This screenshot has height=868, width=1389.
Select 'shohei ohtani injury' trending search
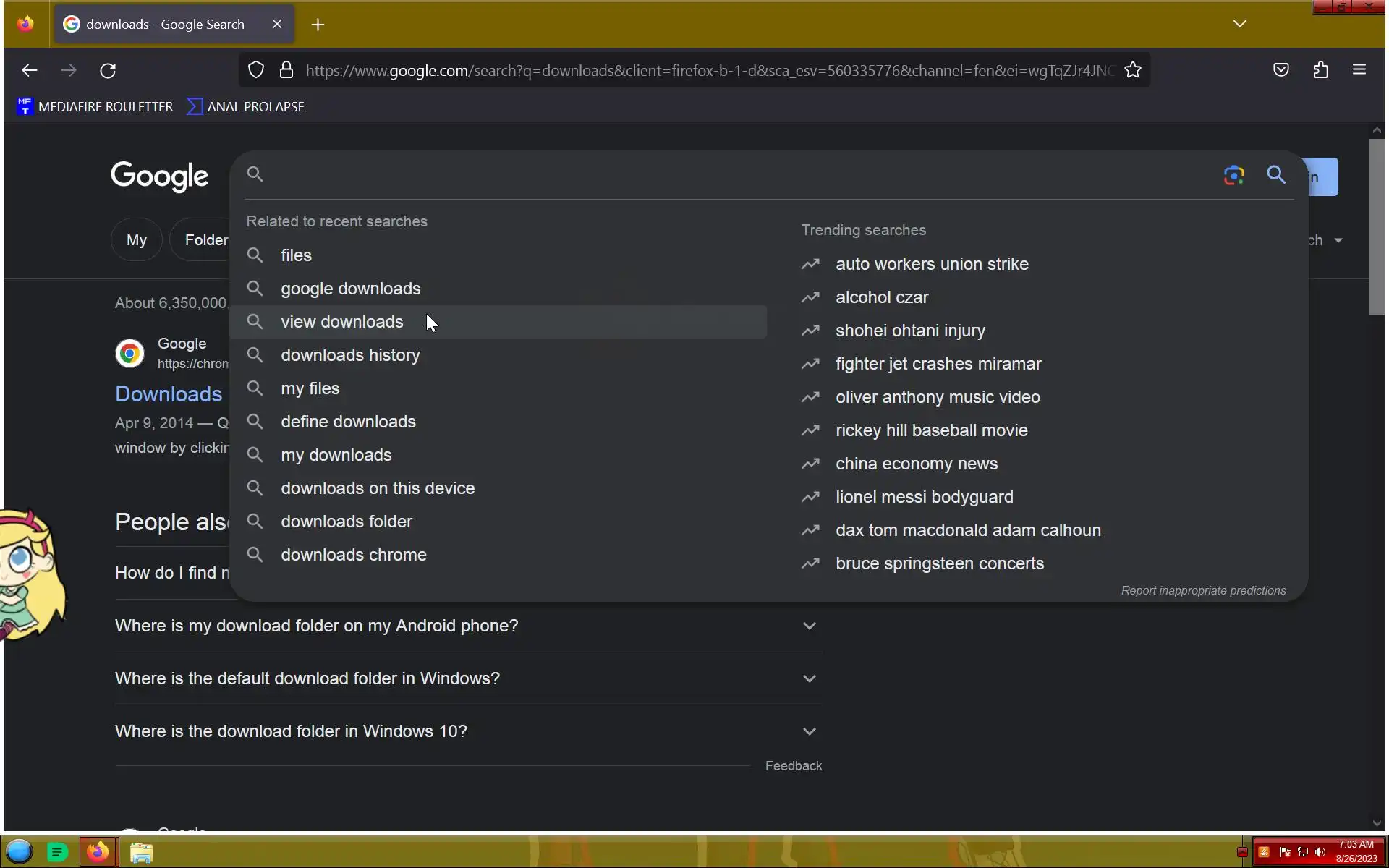pyautogui.click(x=910, y=331)
